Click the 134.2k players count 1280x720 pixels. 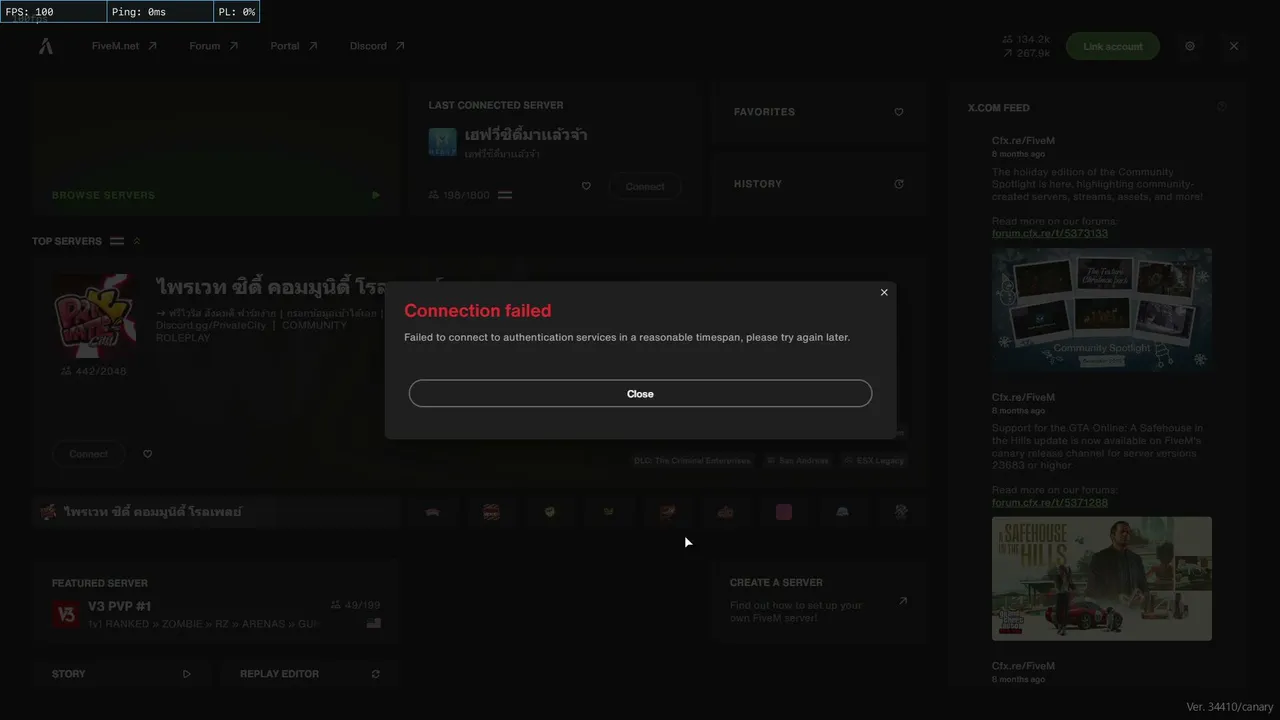tap(1025, 39)
